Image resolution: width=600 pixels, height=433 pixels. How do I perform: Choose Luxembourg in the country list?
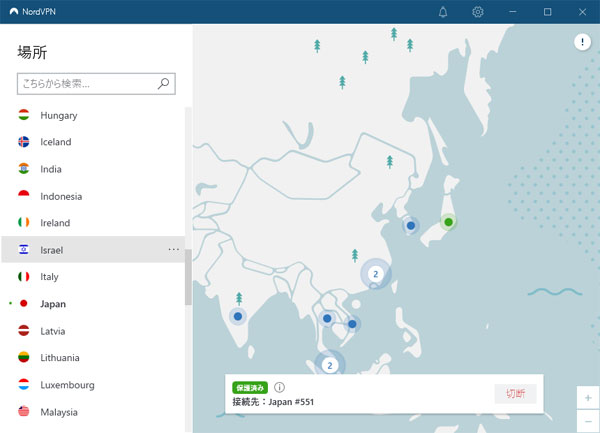[x=93, y=385]
